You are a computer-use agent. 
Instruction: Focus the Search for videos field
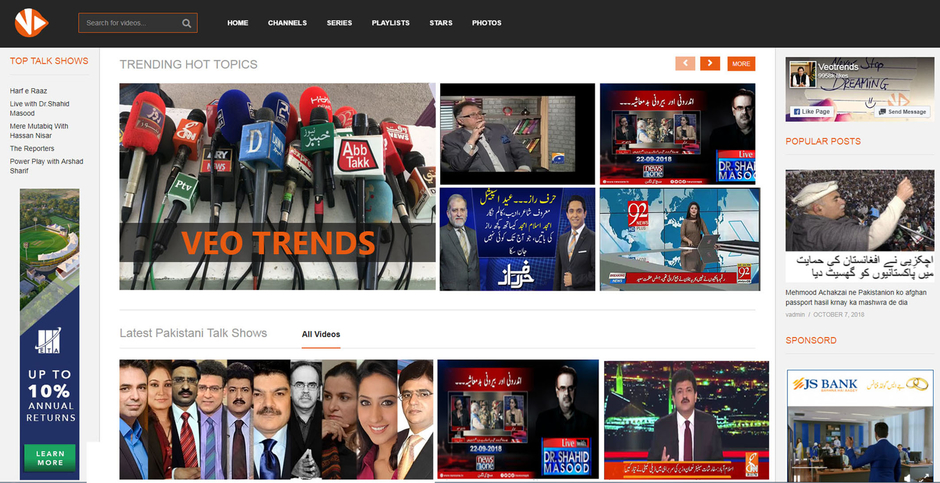(137, 23)
